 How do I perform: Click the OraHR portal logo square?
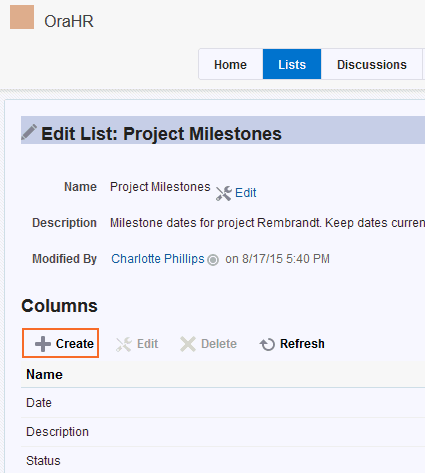coord(22,17)
